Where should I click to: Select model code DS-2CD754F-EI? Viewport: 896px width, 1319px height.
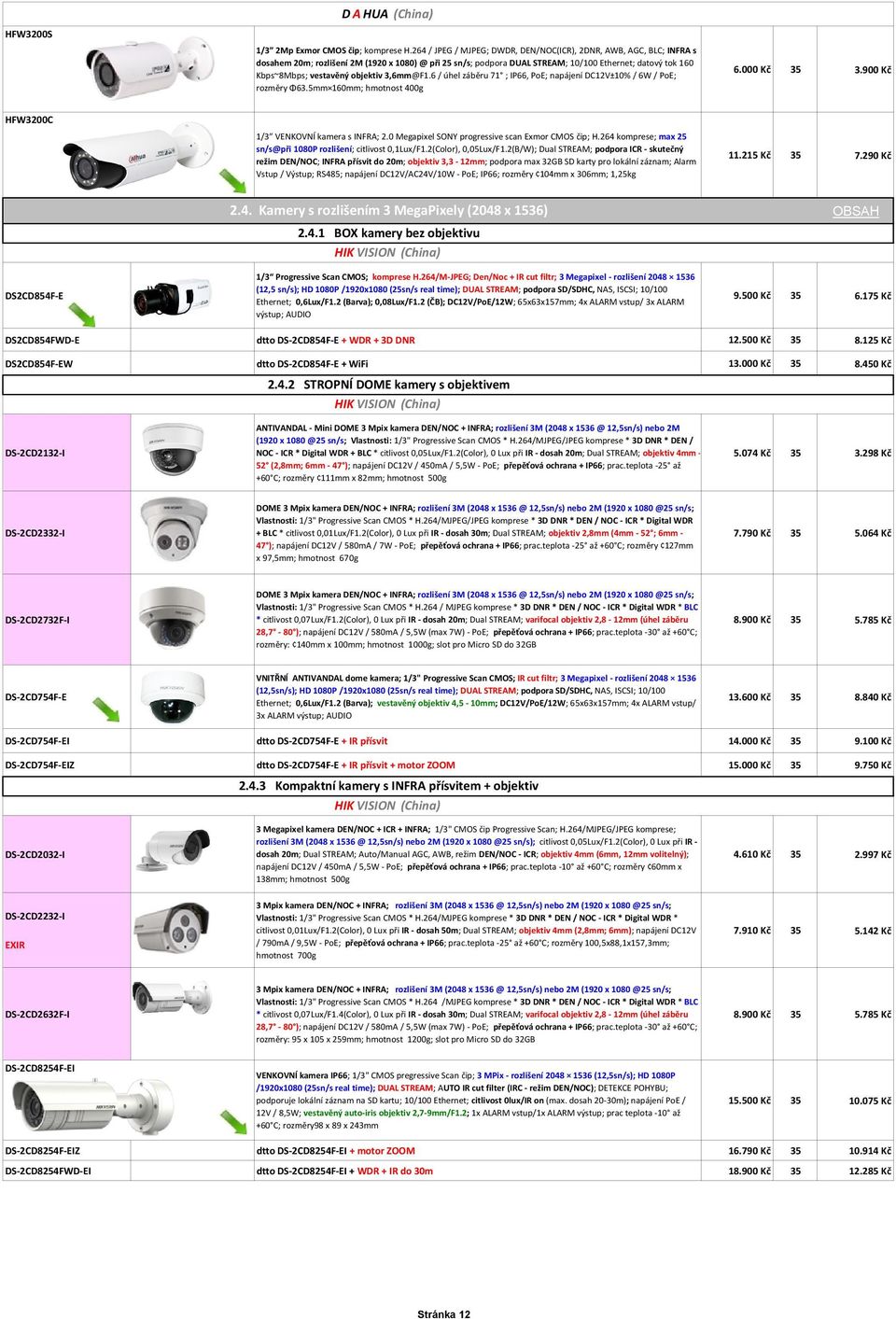click(37, 741)
